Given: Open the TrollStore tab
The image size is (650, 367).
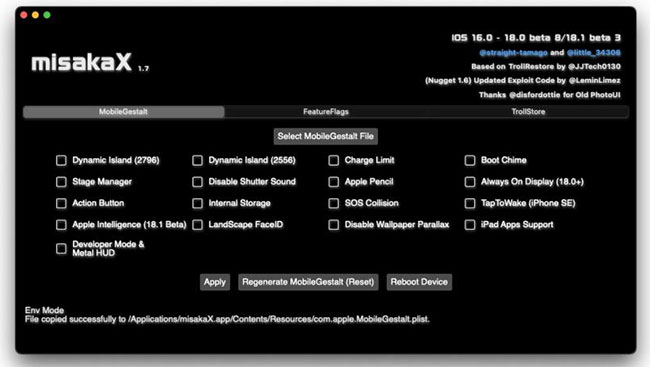Looking at the screenshot, I should point(528,112).
